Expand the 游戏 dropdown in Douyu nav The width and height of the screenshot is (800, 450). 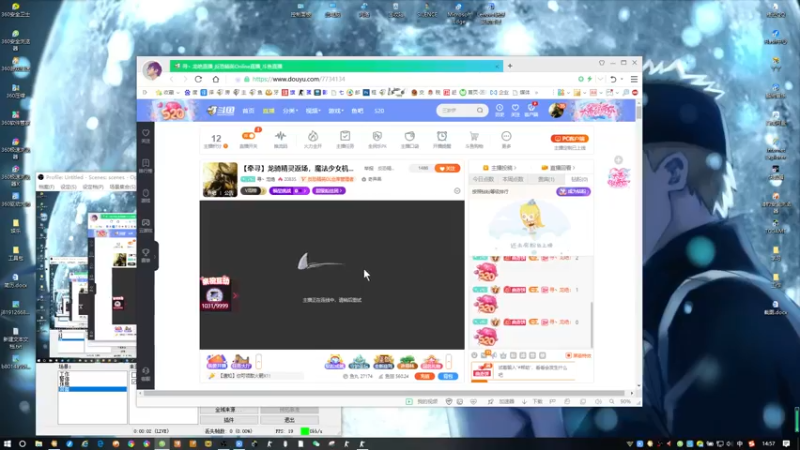click(336, 111)
